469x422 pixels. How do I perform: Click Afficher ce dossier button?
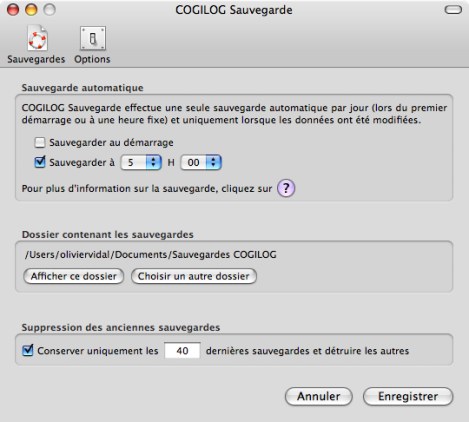(x=74, y=276)
